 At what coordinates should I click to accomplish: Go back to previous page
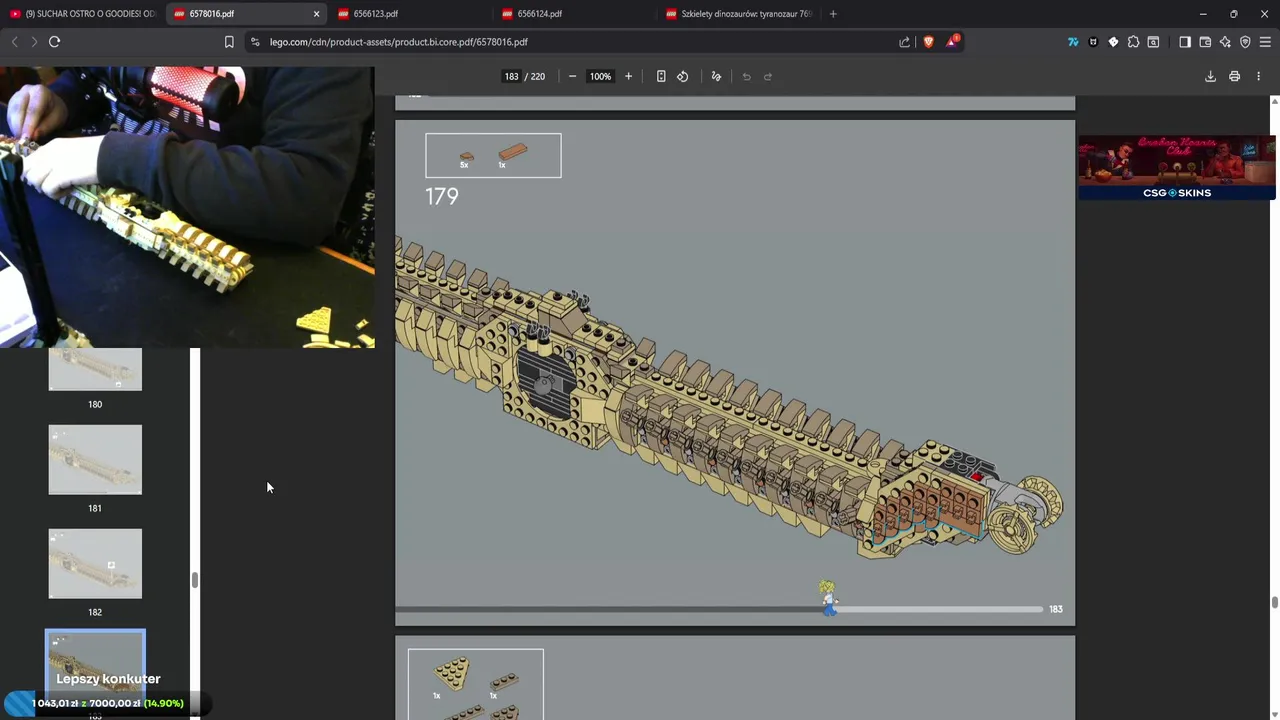pos(14,42)
